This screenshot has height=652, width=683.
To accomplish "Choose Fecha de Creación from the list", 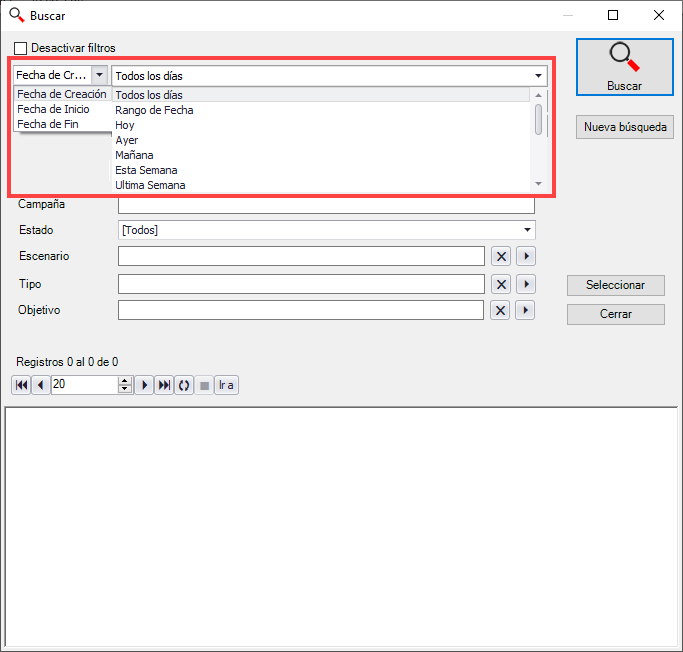I will 62,94.
